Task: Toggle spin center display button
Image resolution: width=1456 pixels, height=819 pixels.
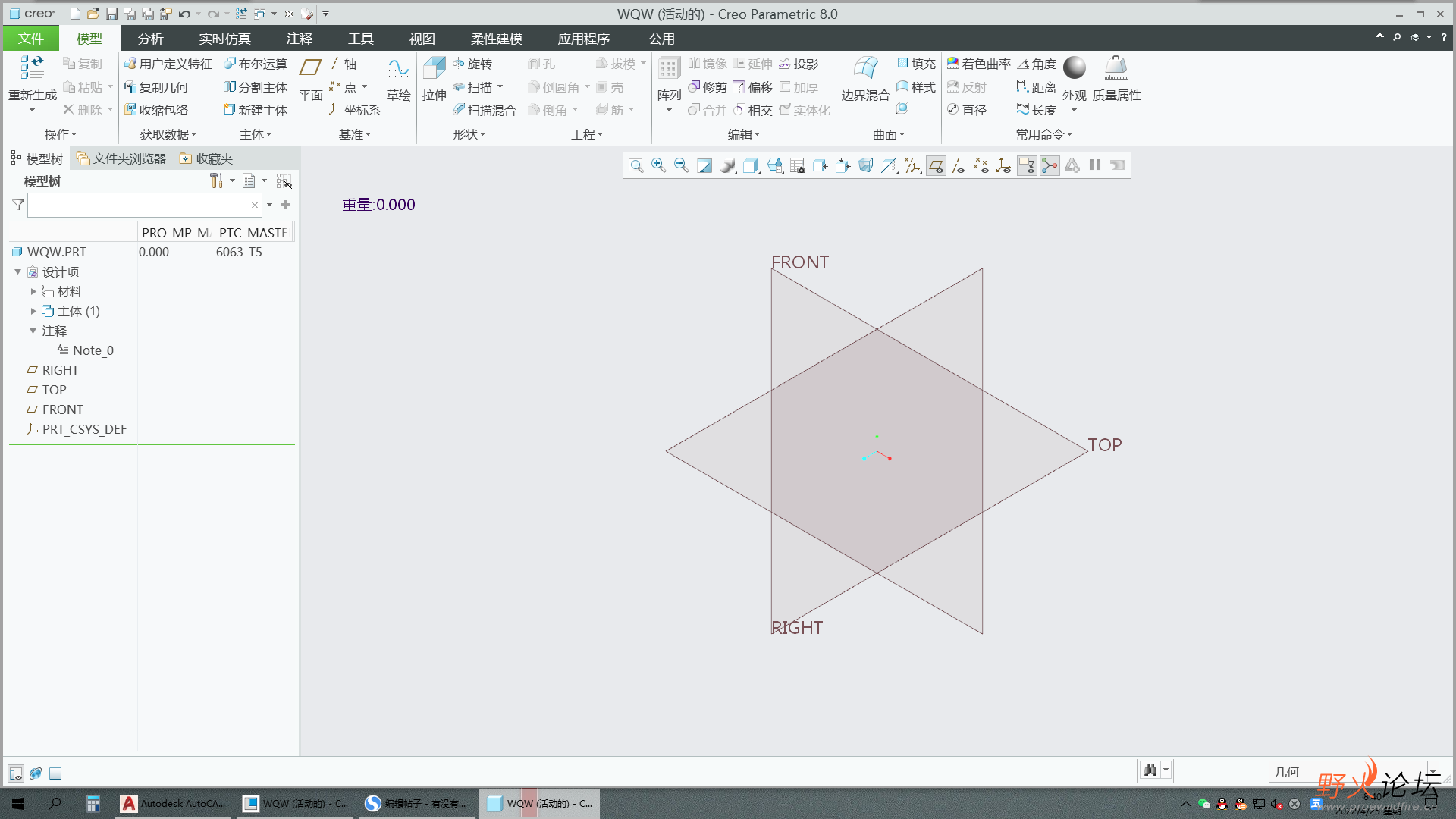Action: point(1050,165)
